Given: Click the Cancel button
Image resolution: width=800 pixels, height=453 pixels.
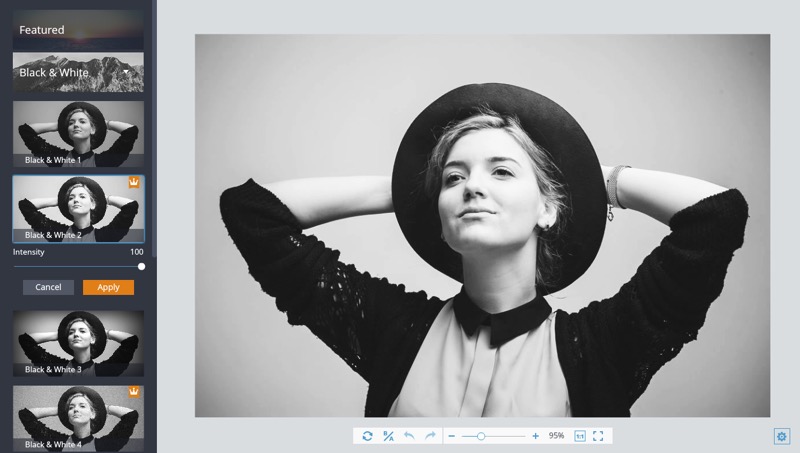Looking at the screenshot, I should coord(48,287).
